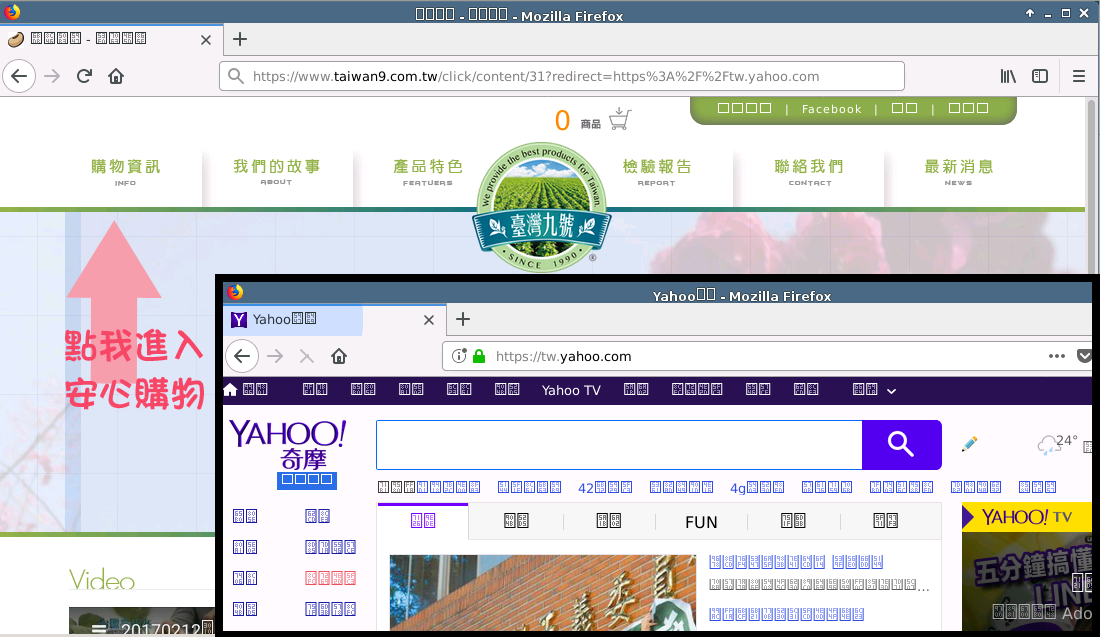Click the taiwan9.com.tw URL field

pyautogui.click(x=561, y=76)
